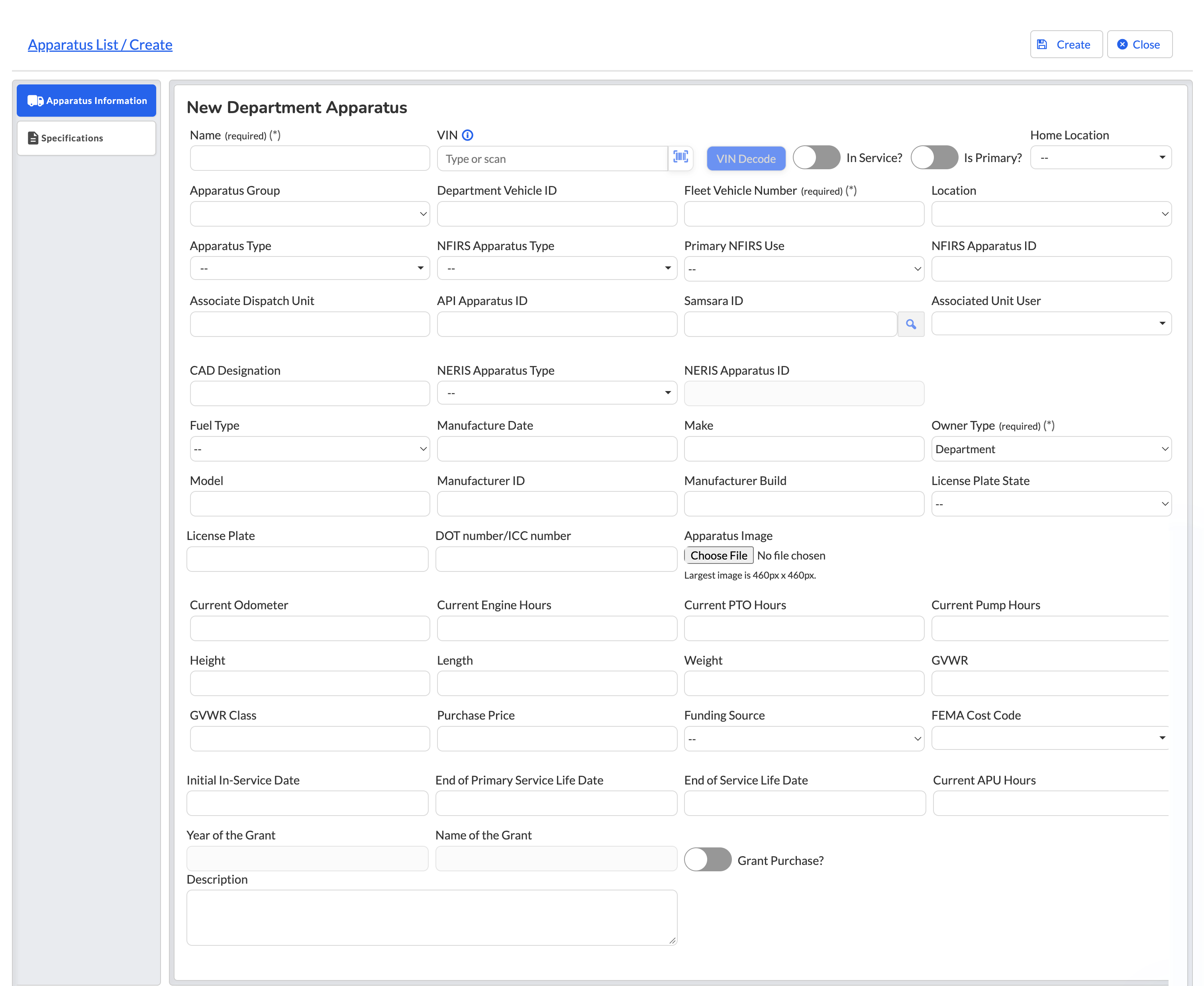Open the NERIS Apparatus Type dropdown
Screen dimensions: 1204x986
(x=556, y=393)
